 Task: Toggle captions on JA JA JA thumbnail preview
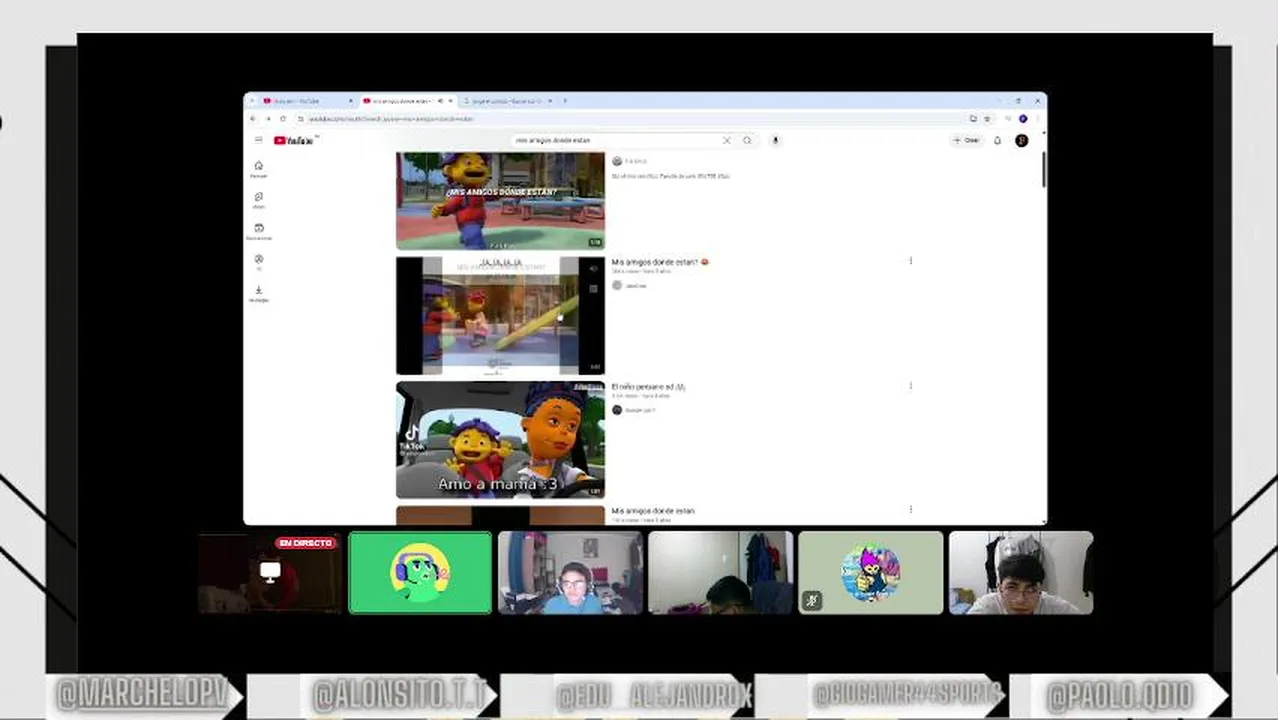593,289
